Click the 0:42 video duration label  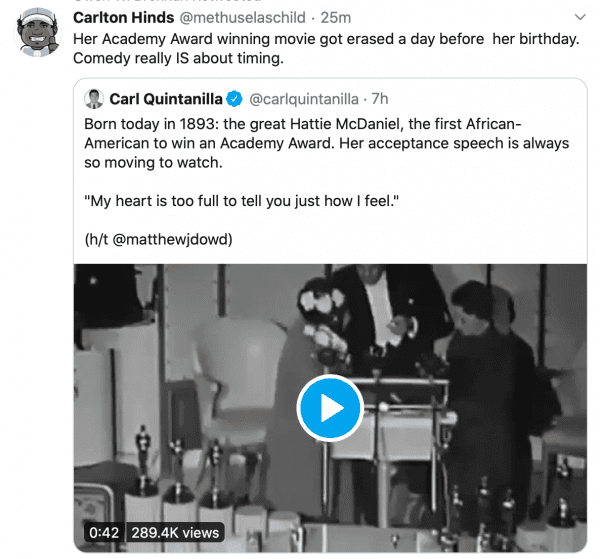click(x=104, y=533)
